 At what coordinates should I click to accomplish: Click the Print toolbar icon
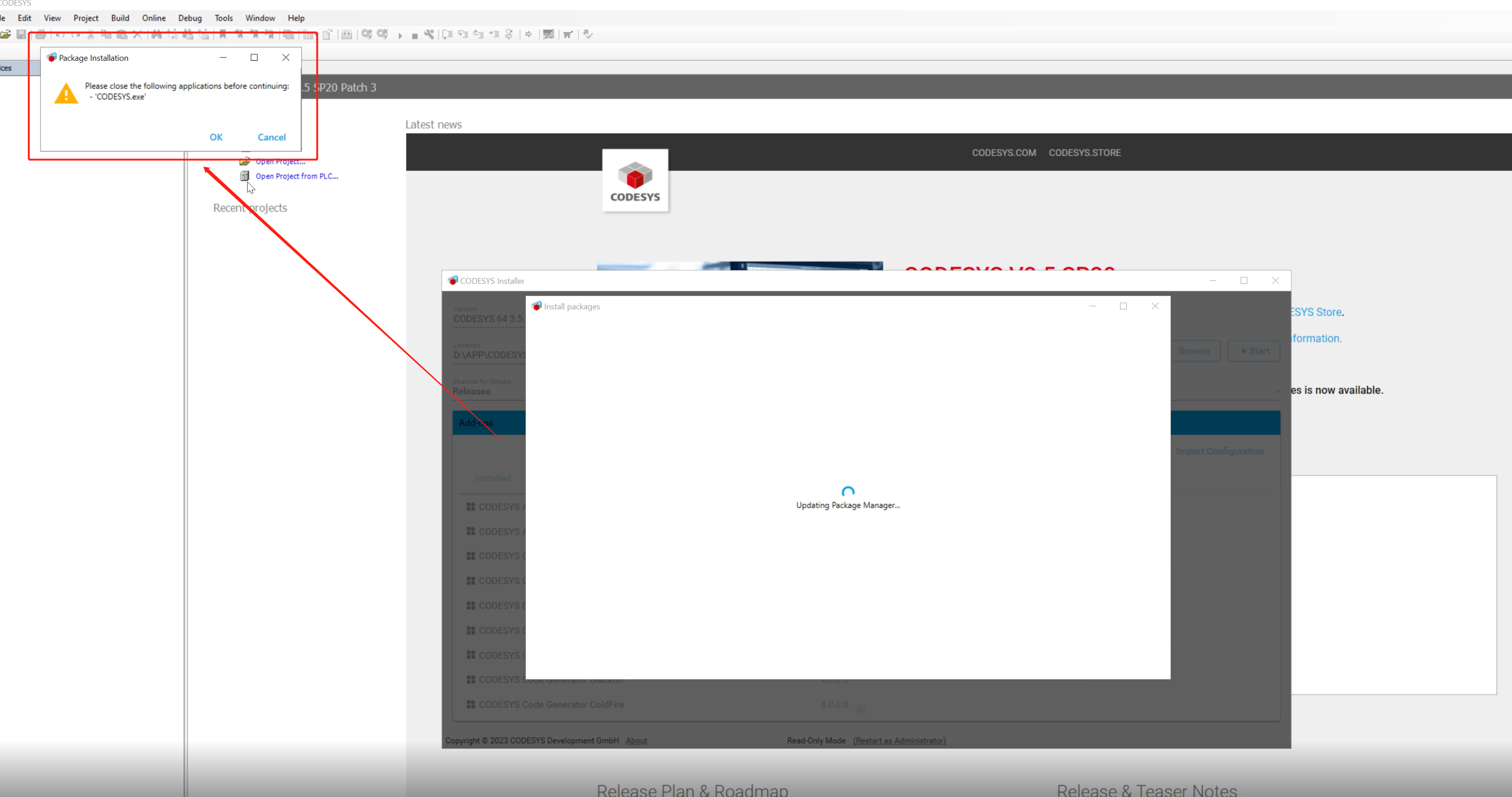point(41,35)
